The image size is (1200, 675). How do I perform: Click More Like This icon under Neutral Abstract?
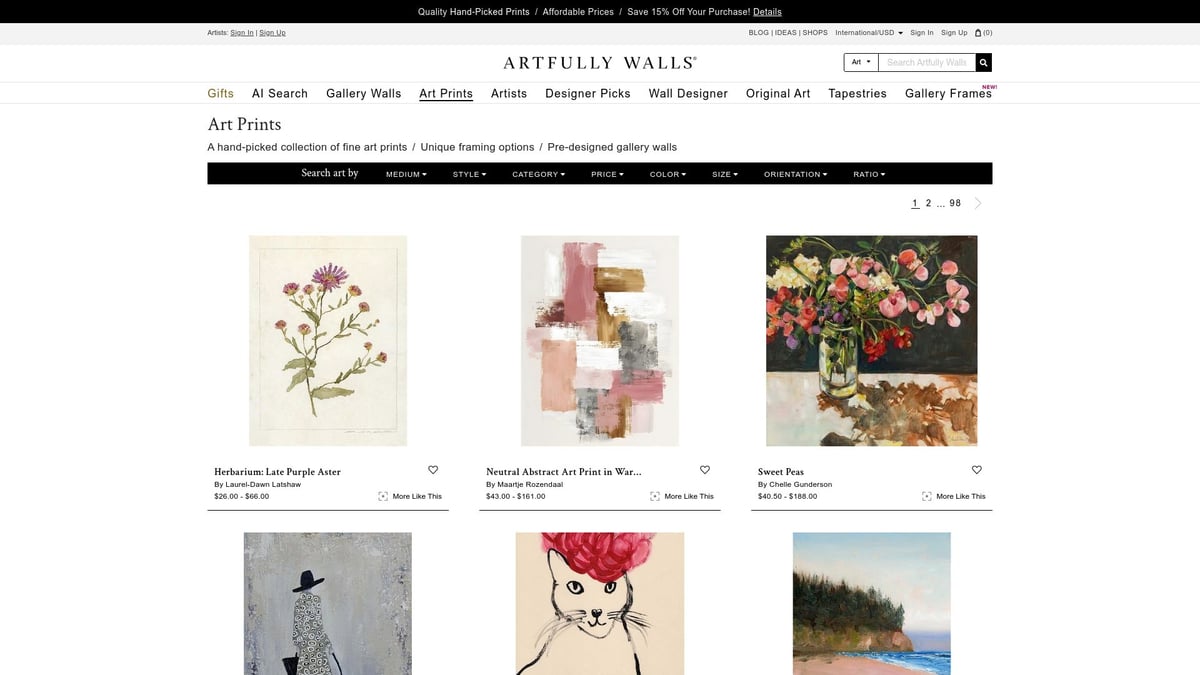click(x=655, y=496)
